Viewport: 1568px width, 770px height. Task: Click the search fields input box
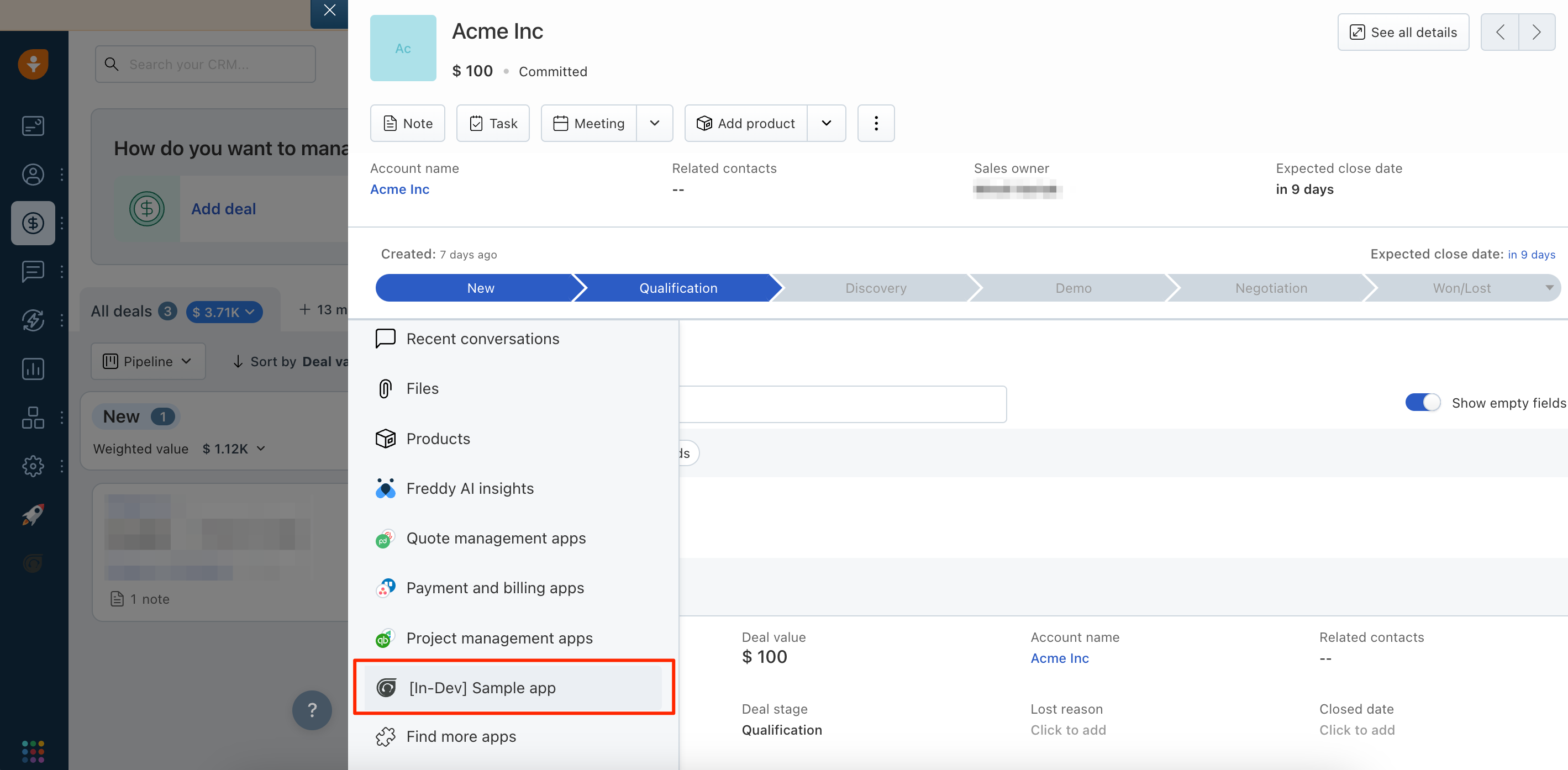pos(843,404)
